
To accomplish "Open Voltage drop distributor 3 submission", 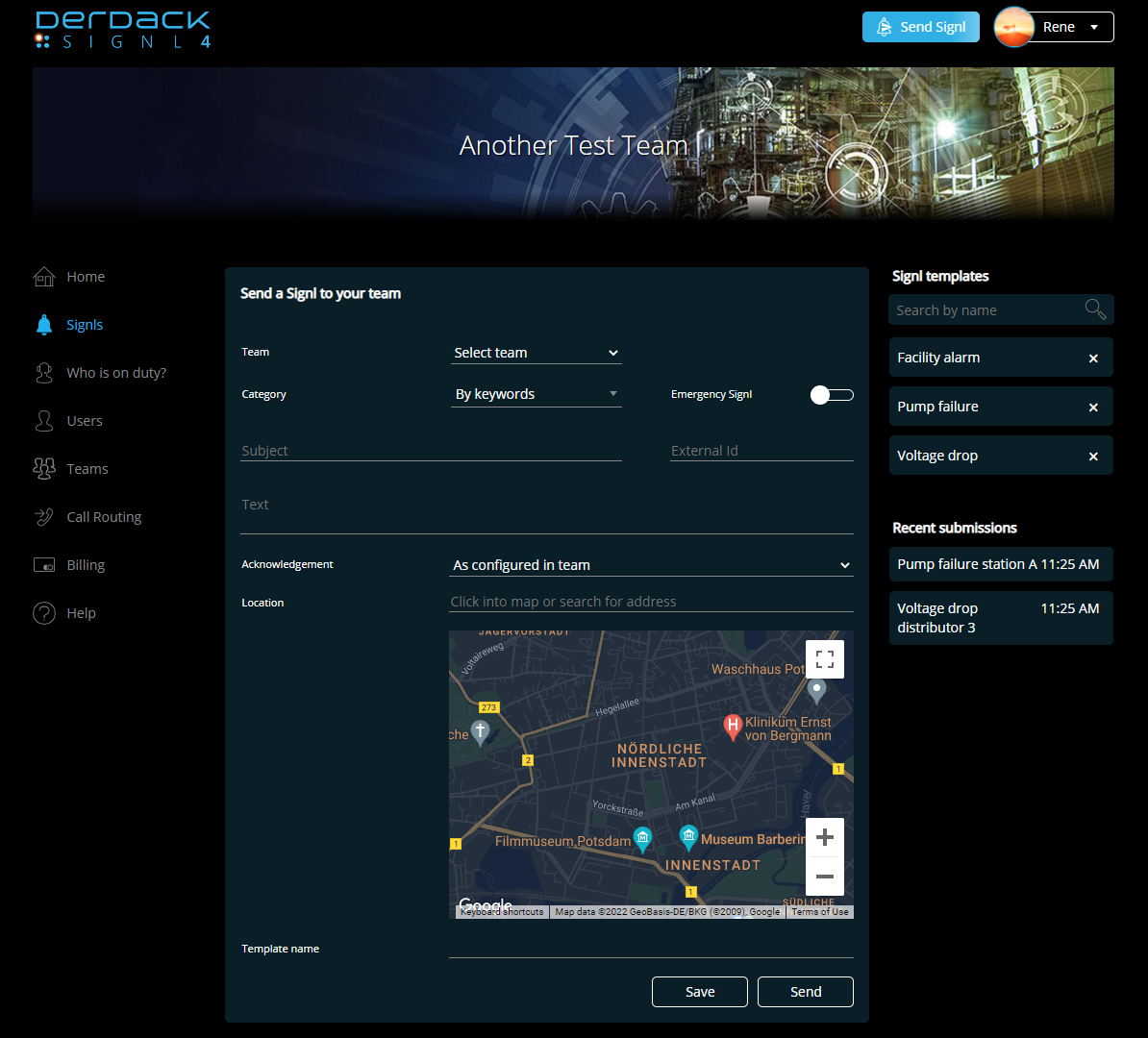I will point(1001,618).
